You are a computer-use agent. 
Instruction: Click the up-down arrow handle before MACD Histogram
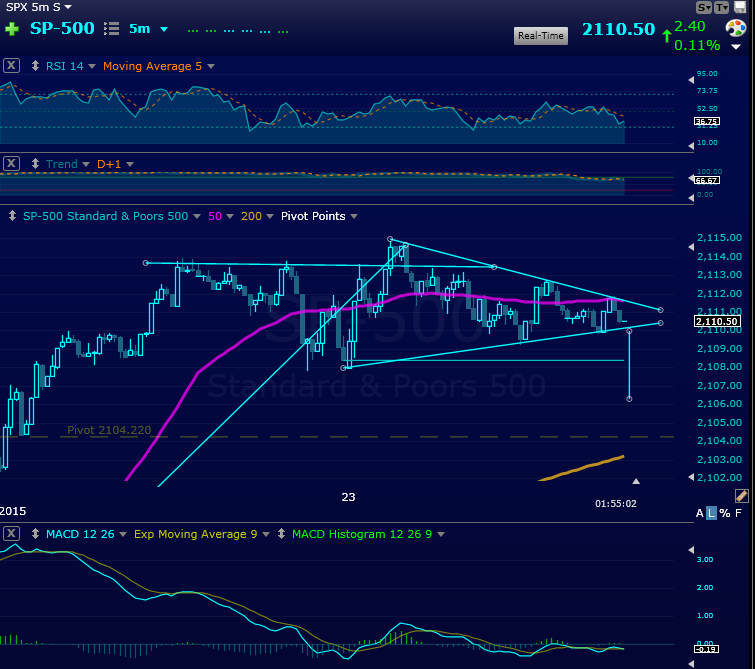coord(281,534)
